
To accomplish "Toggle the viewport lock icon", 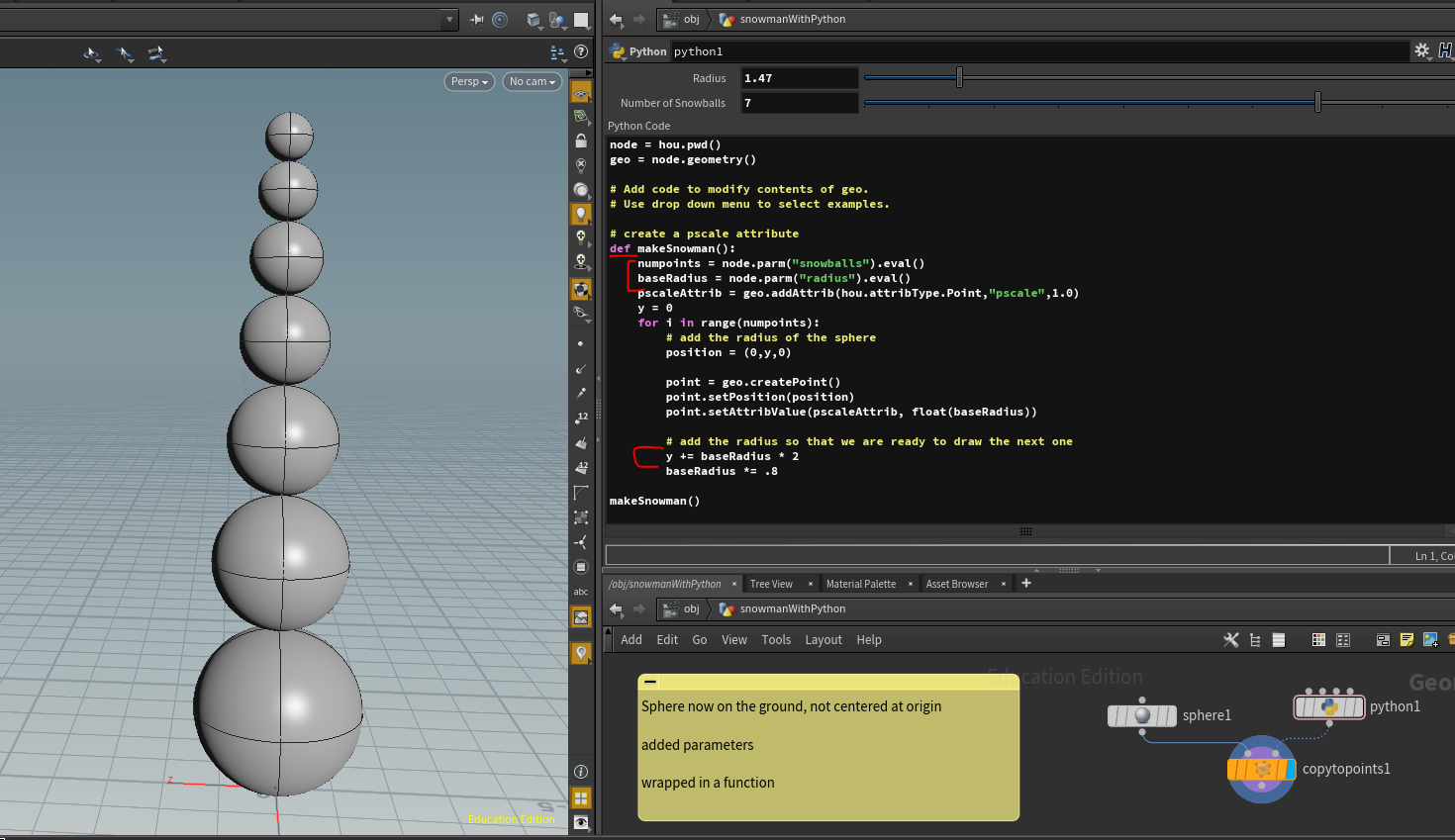I will [x=581, y=141].
